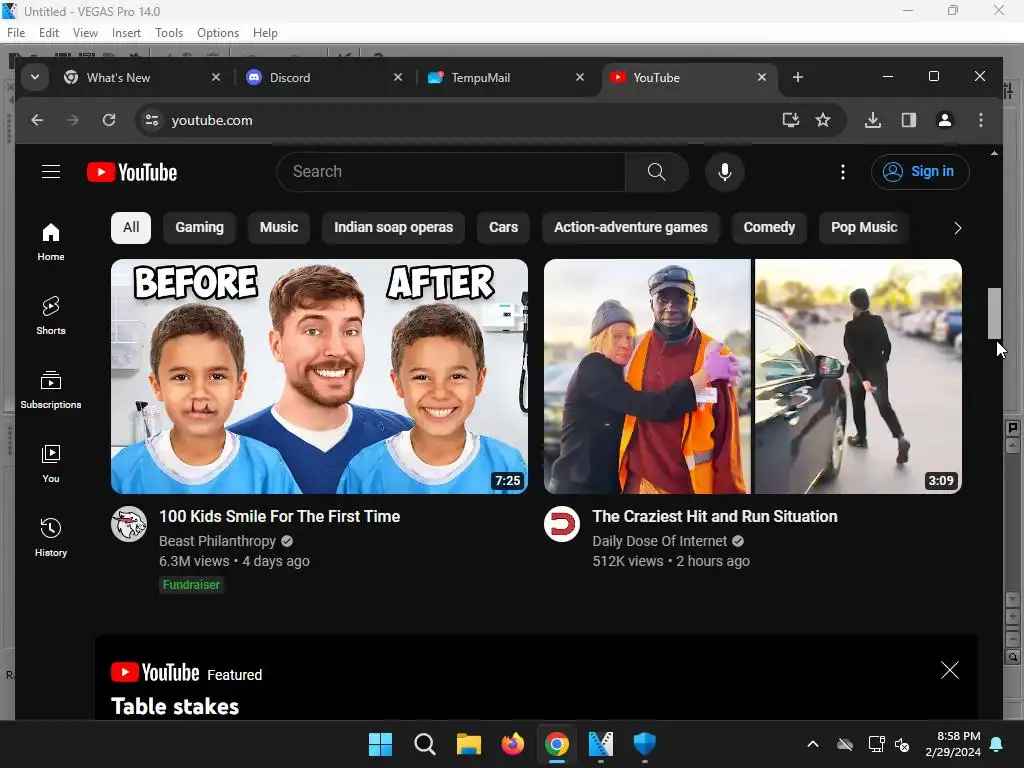This screenshot has width=1024, height=768.
Task: Dismiss the YouTube Featured banner
Action: pos(950,670)
